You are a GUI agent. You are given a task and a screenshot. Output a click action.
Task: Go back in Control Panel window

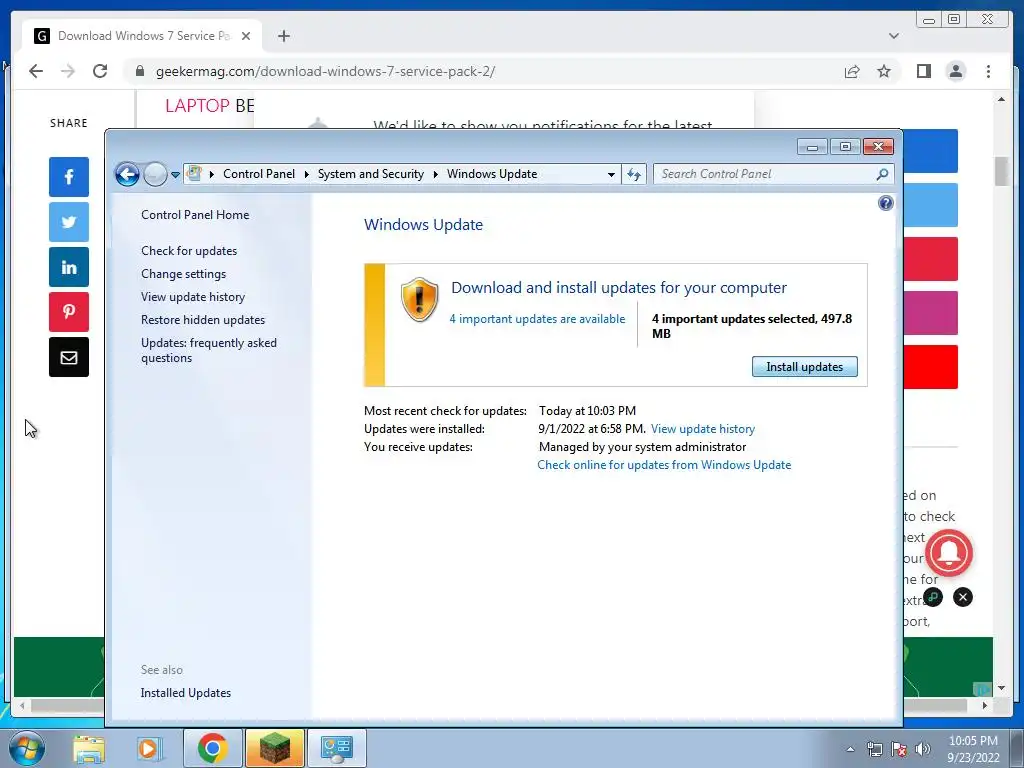127,174
